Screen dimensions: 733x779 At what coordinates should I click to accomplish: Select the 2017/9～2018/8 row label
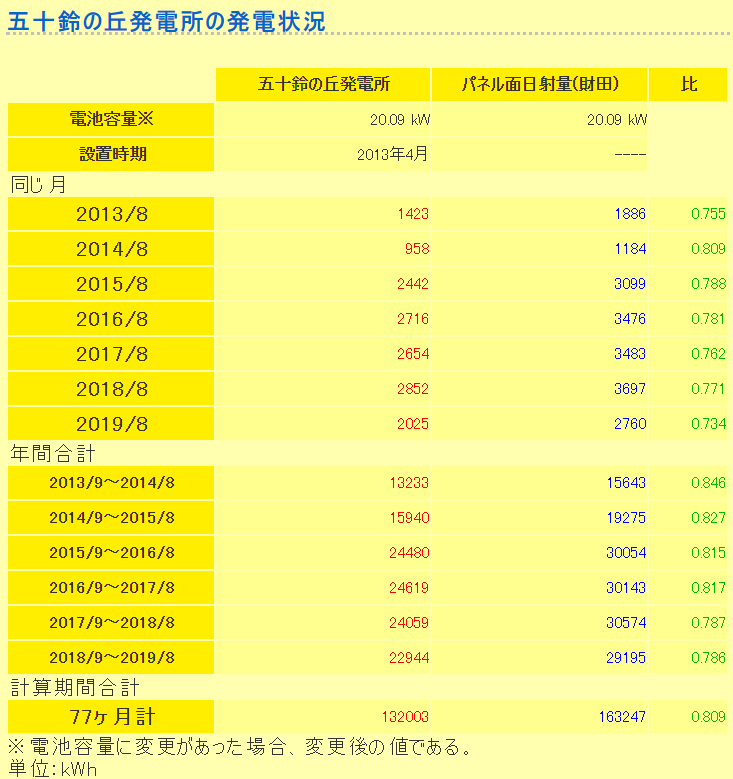[111, 623]
